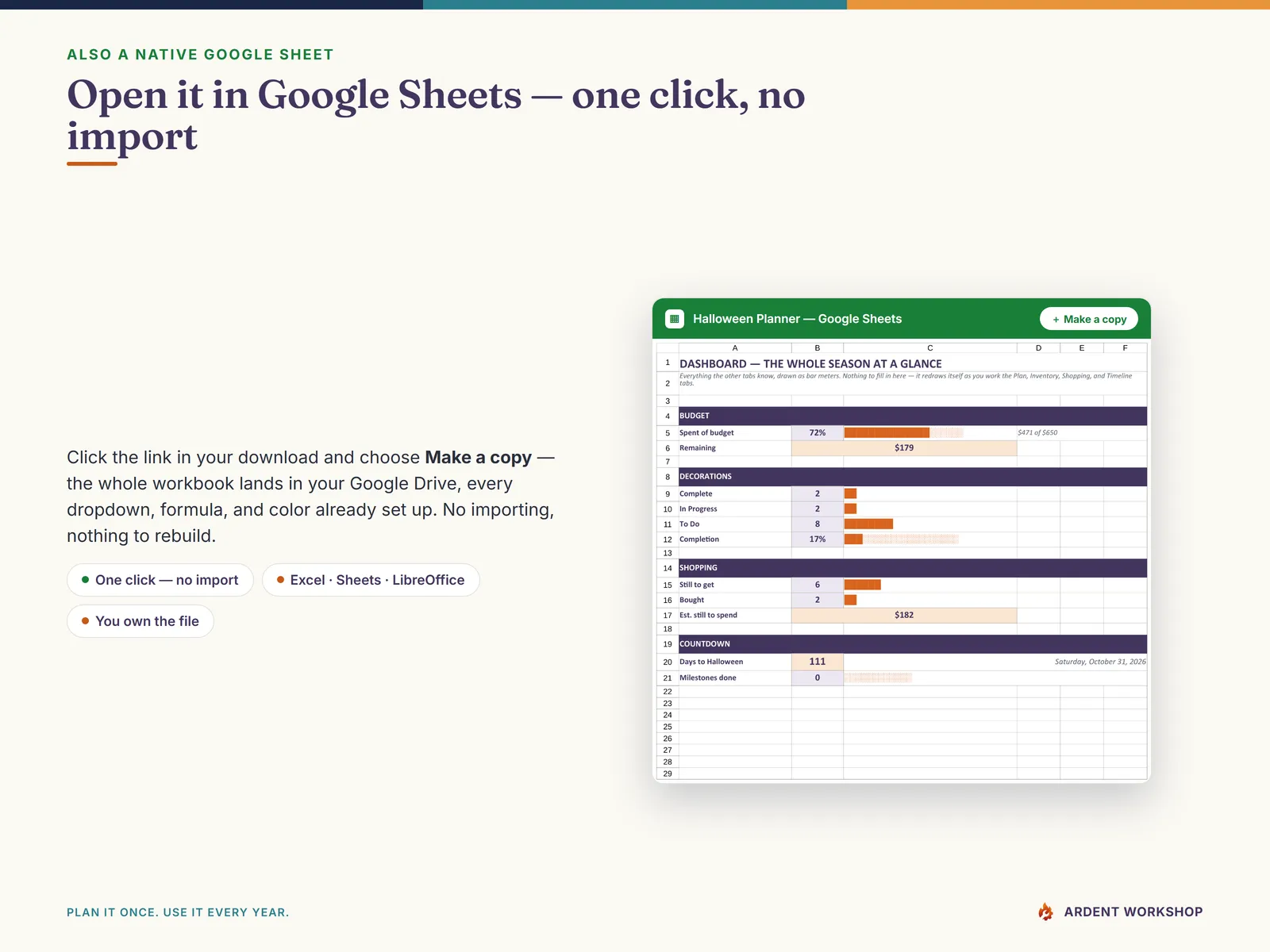This screenshot has height=952, width=1270.
Task: Click the bold 'Make a copy' text in paragraph
Action: pyautogui.click(x=478, y=458)
